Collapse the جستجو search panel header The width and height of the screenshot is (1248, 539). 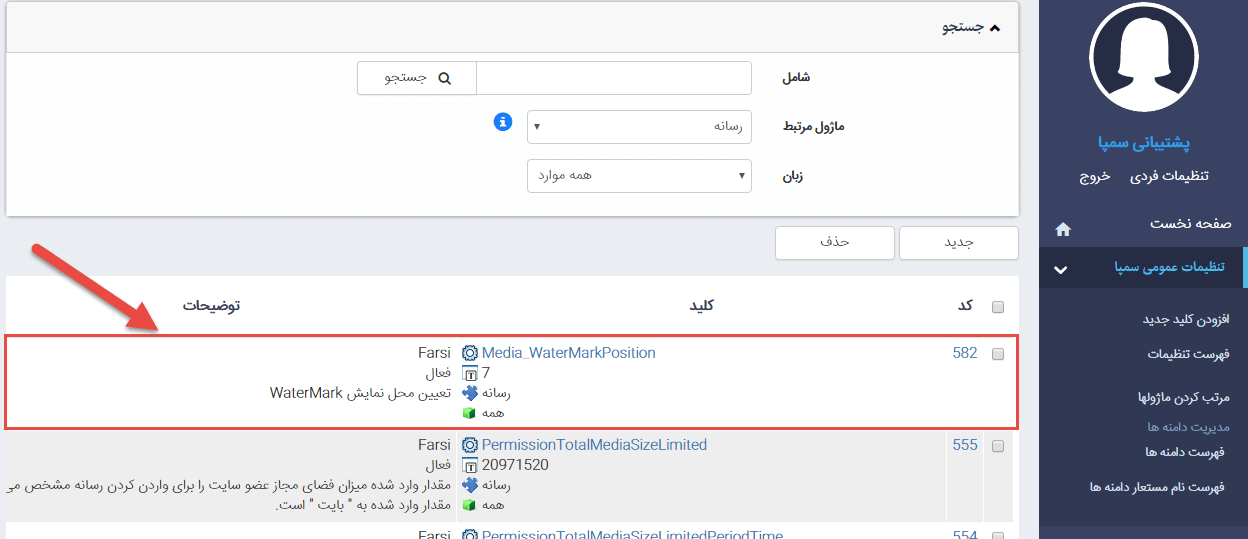[x=970, y=28]
